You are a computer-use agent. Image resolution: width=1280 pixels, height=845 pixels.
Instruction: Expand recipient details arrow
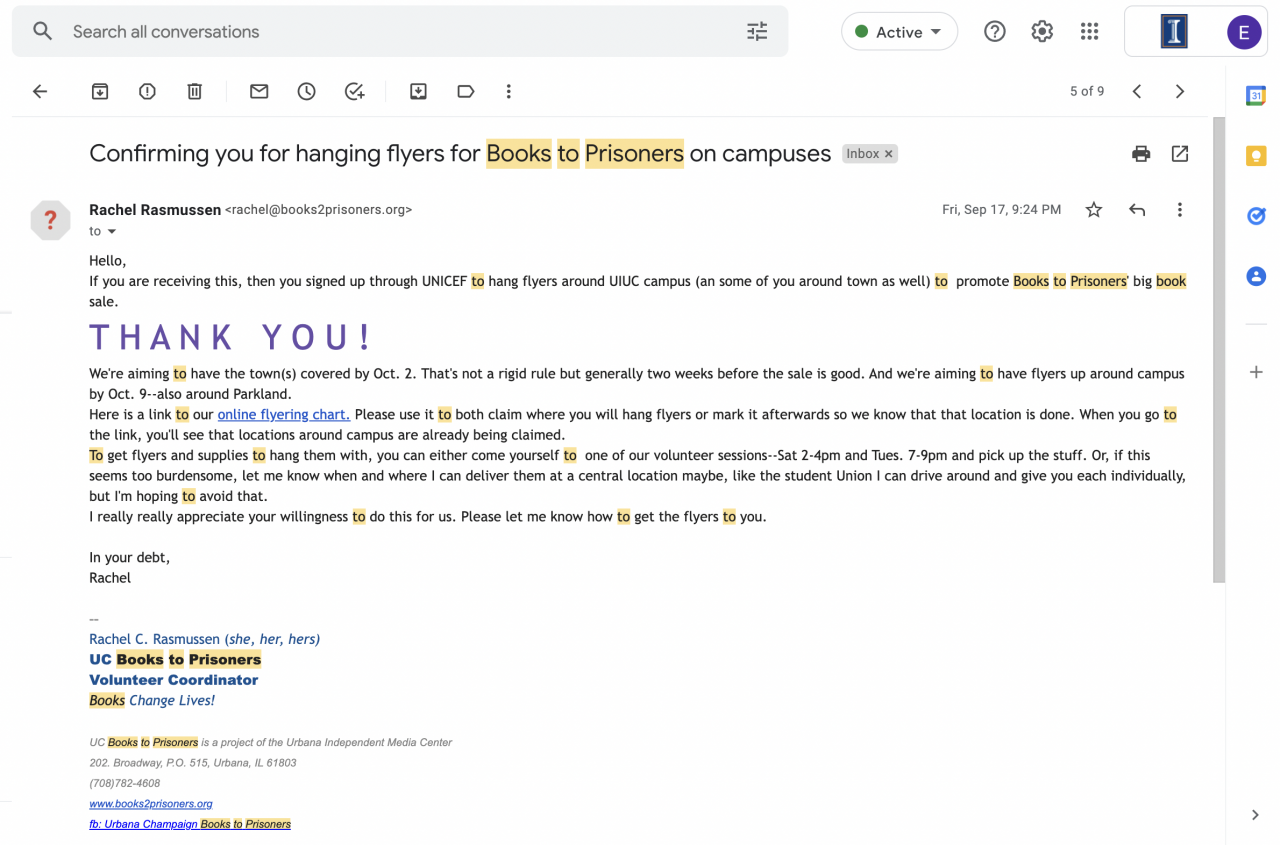coord(112,232)
